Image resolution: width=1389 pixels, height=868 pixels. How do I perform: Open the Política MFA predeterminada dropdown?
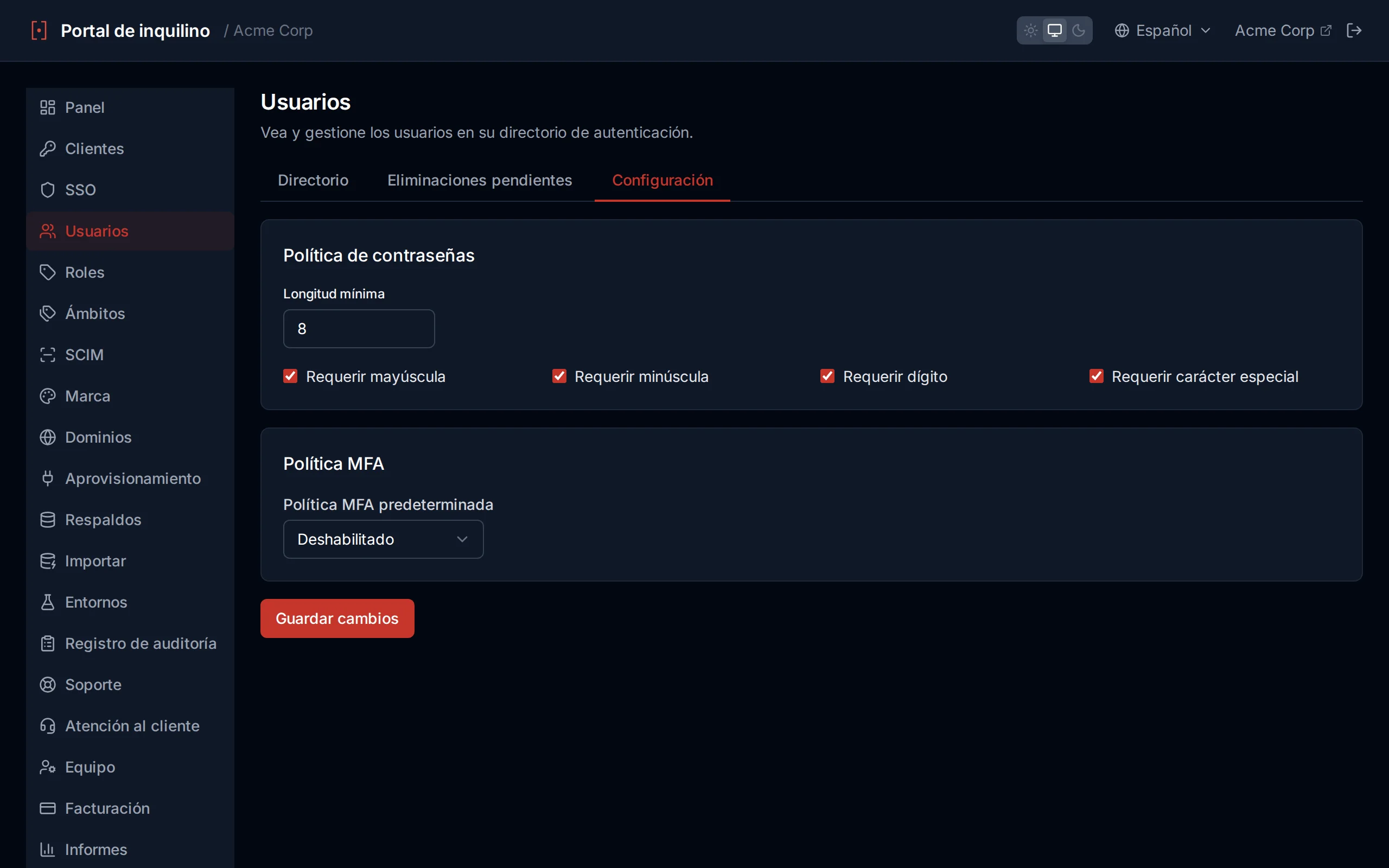point(384,539)
